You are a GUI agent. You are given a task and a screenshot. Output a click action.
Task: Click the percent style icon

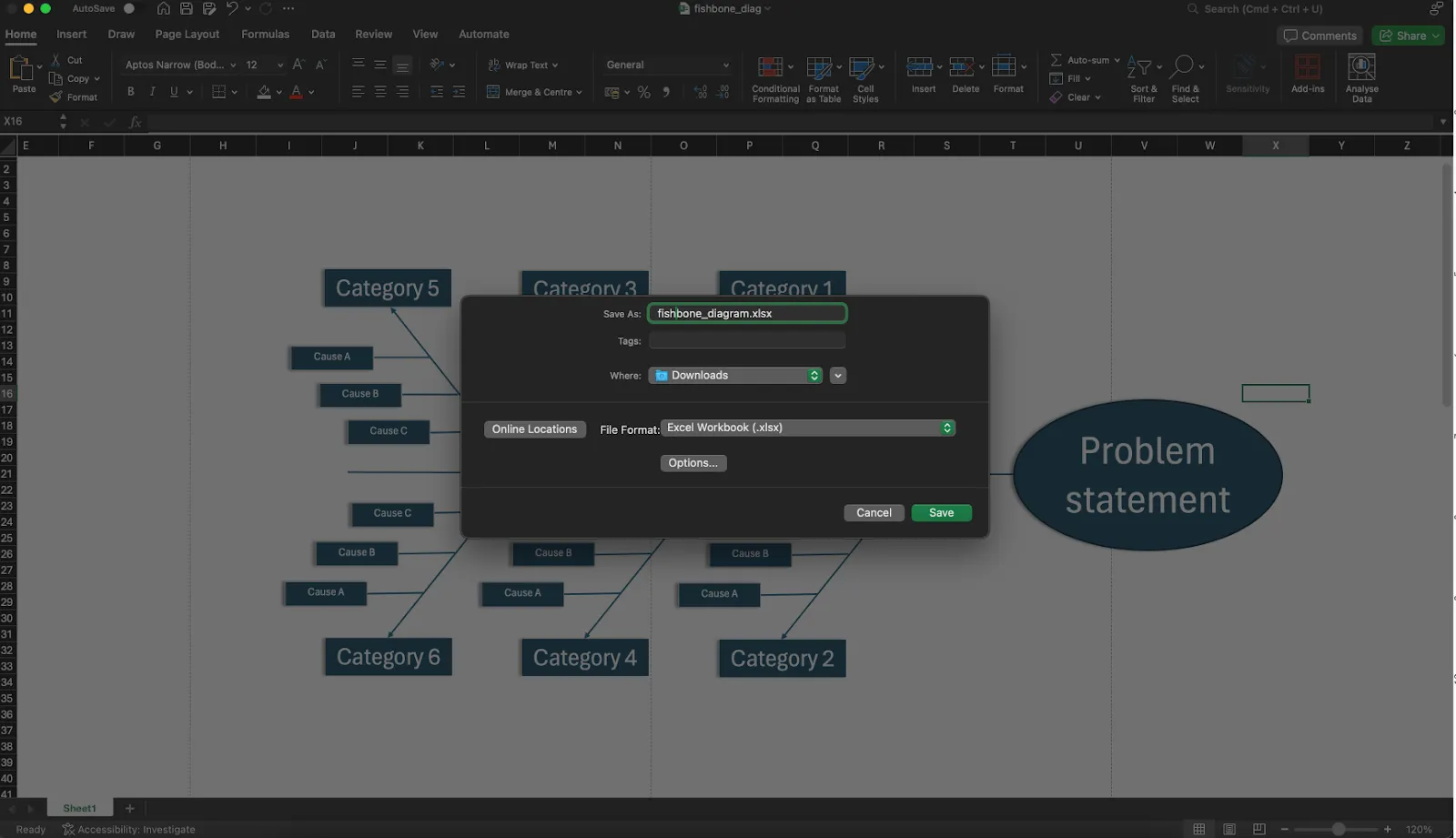643,92
